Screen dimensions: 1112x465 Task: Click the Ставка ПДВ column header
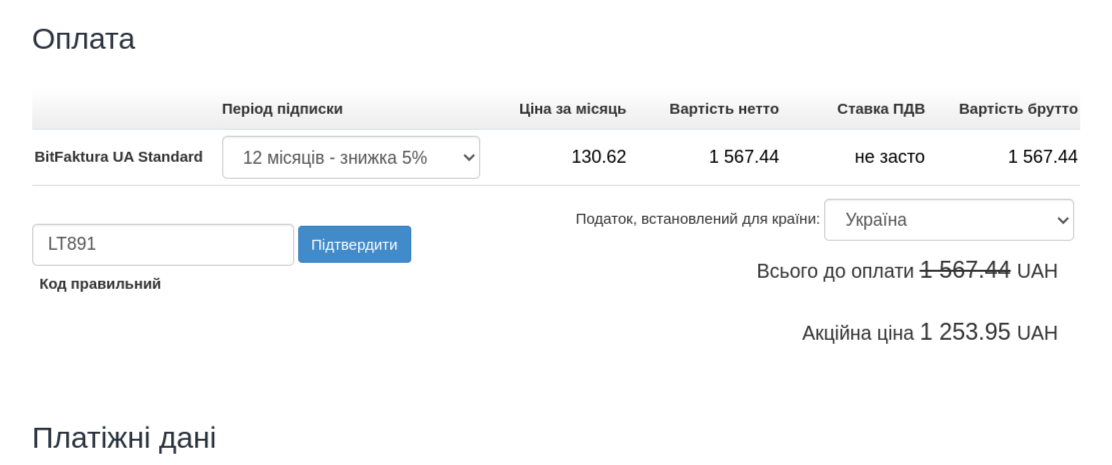pyautogui.click(x=880, y=109)
